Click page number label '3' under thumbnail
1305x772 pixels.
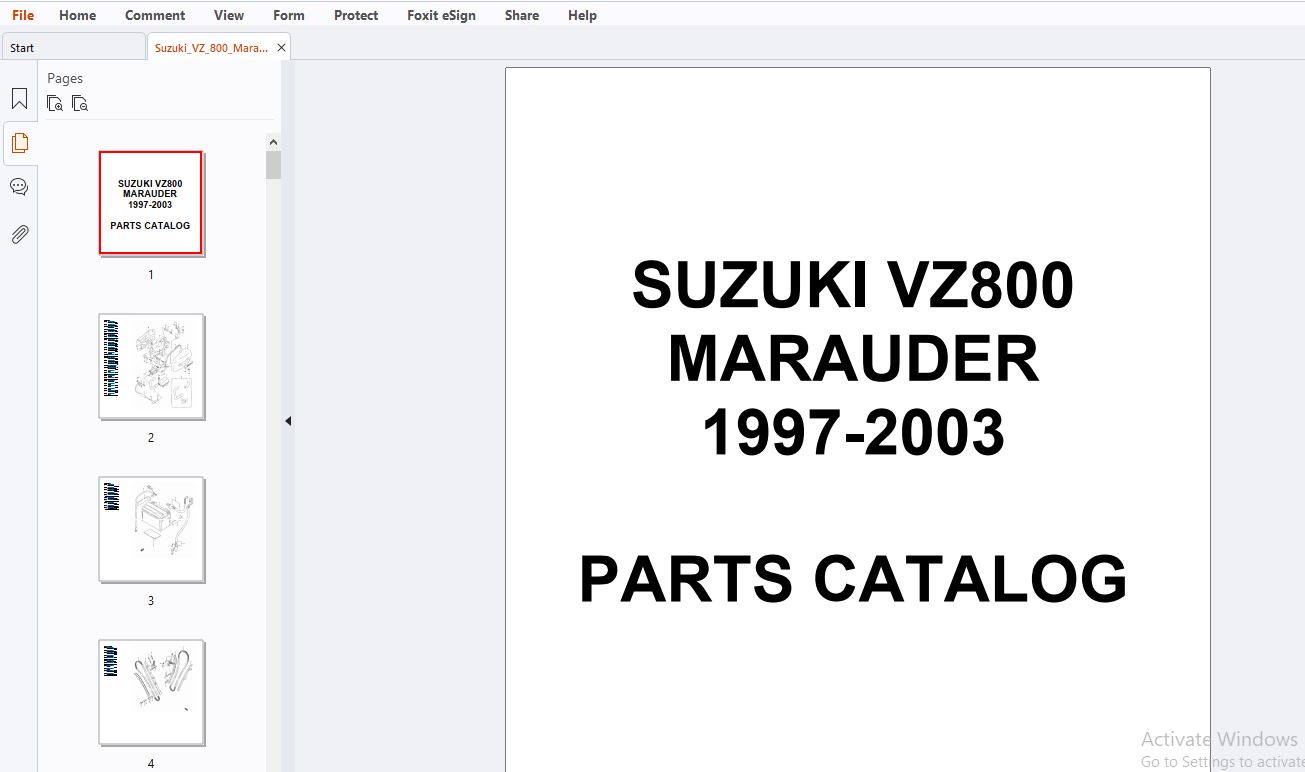151,601
